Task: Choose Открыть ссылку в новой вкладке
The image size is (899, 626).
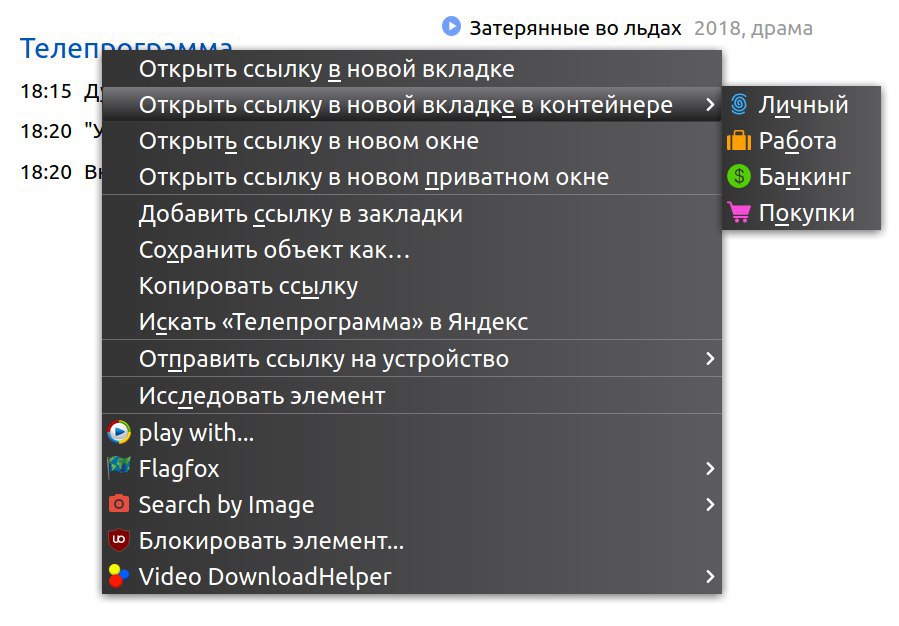Action: tap(412, 69)
